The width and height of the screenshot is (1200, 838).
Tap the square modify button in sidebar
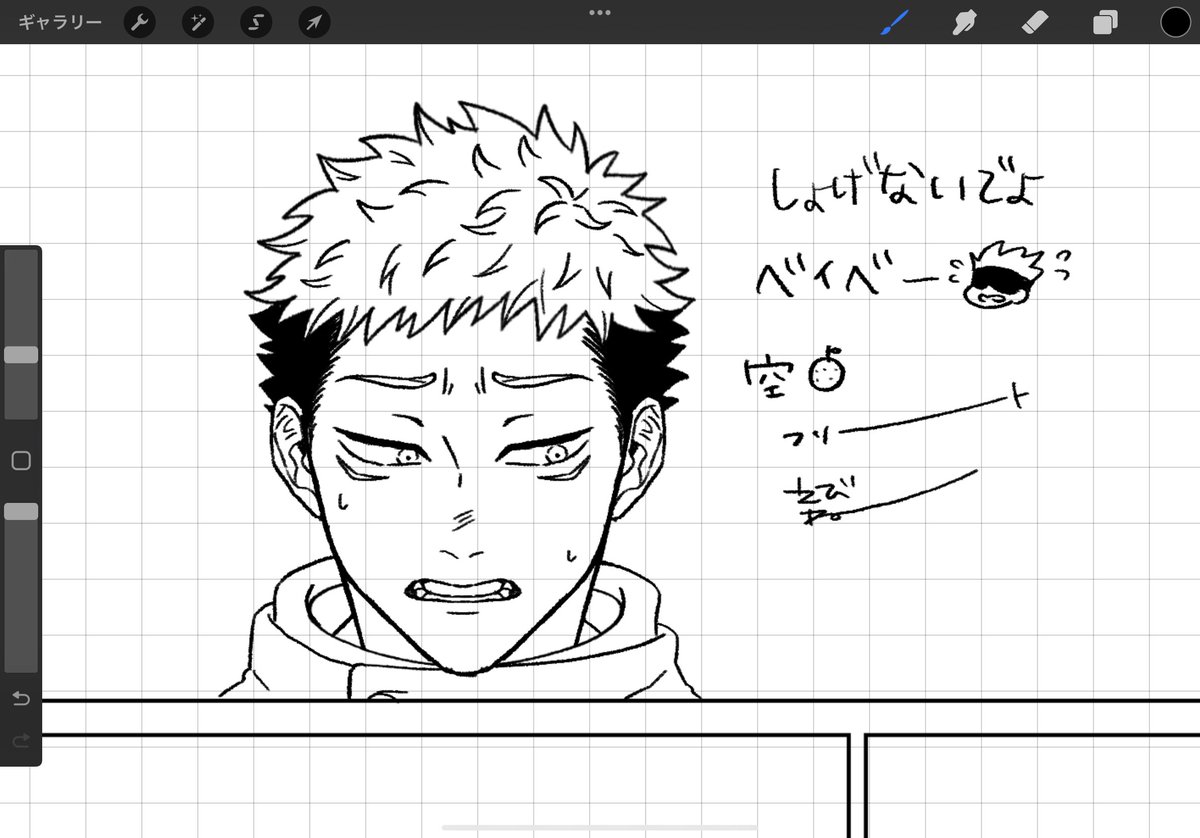click(21, 461)
